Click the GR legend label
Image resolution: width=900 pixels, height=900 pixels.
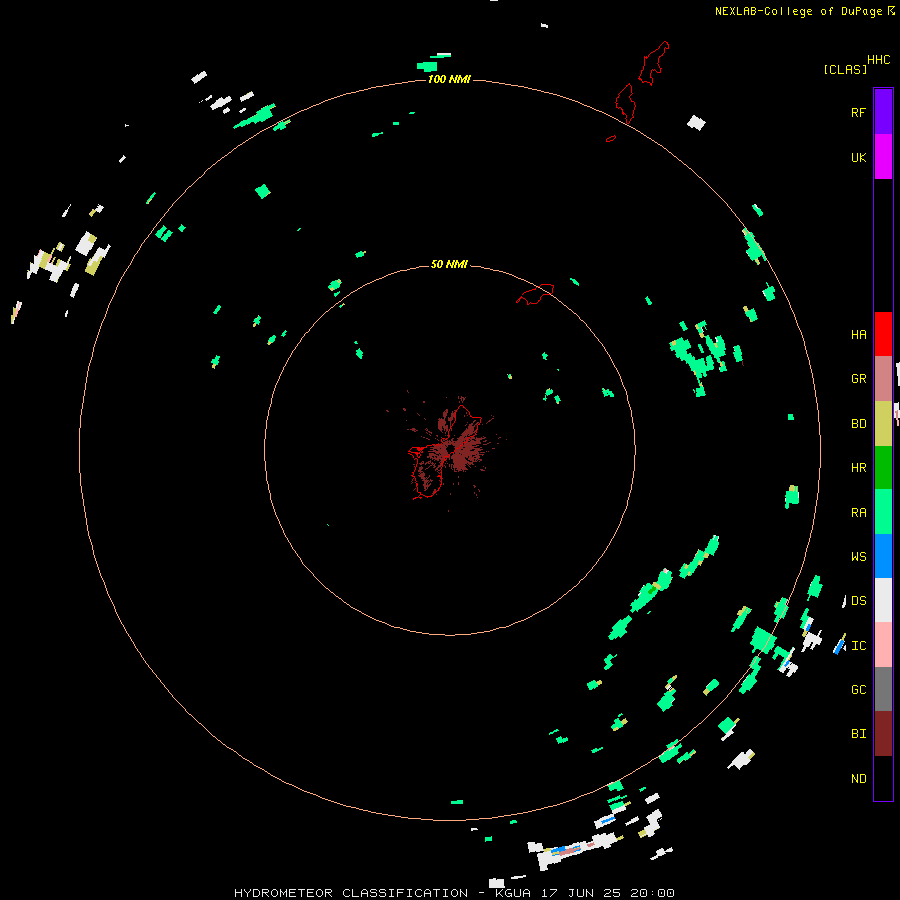[859, 379]
